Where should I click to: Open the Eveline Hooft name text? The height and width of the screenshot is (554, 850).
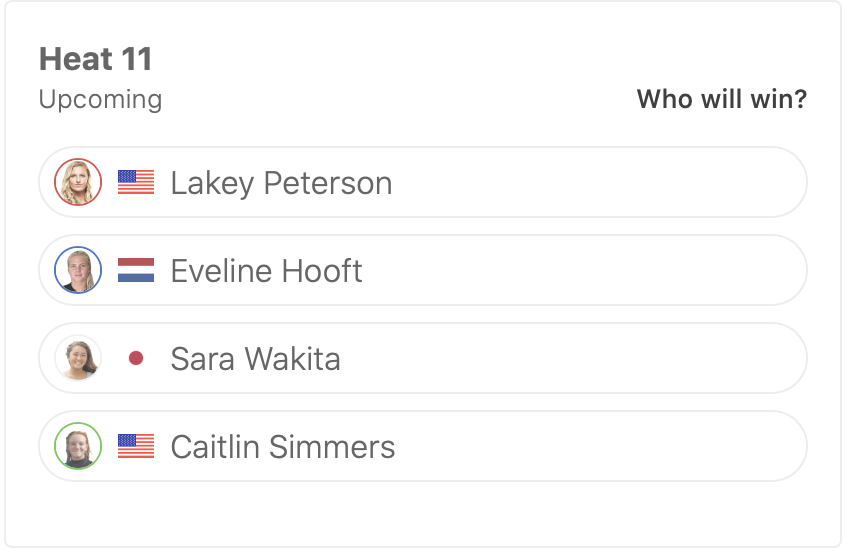click(x=266, y=271)
